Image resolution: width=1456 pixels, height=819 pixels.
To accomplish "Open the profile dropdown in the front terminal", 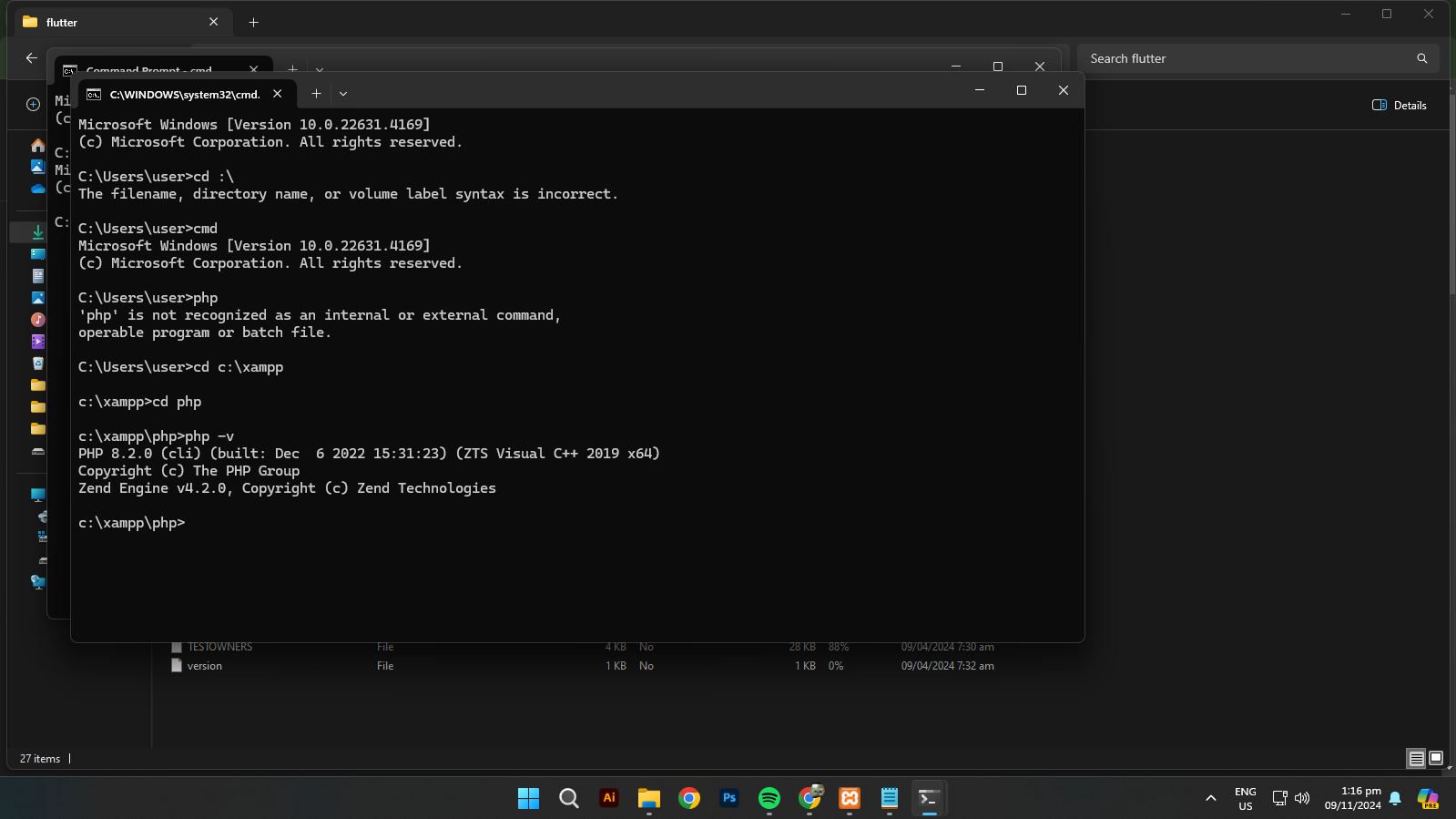I will [343, 93].
